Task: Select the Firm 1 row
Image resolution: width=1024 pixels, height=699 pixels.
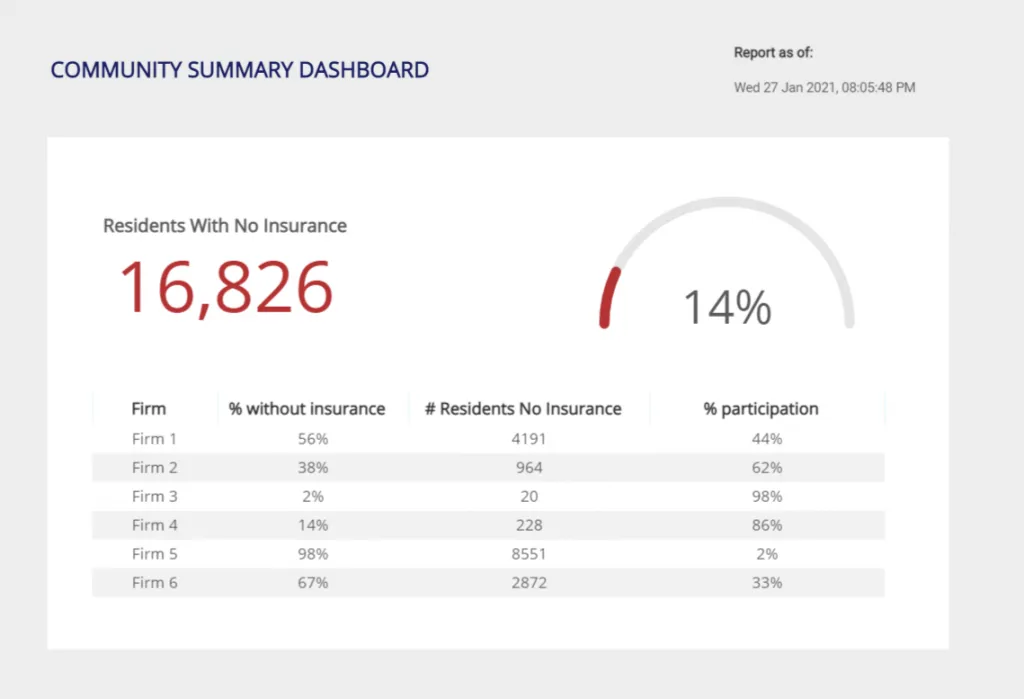Action: 488,439
